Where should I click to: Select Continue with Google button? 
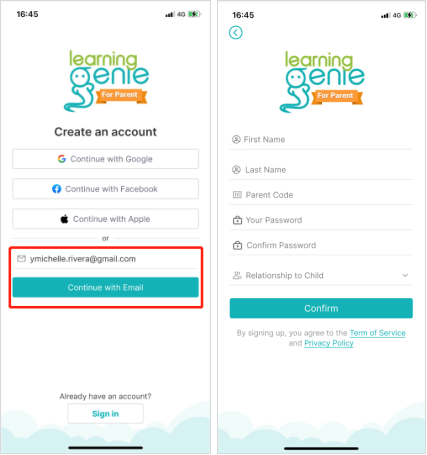coord(105,159)
